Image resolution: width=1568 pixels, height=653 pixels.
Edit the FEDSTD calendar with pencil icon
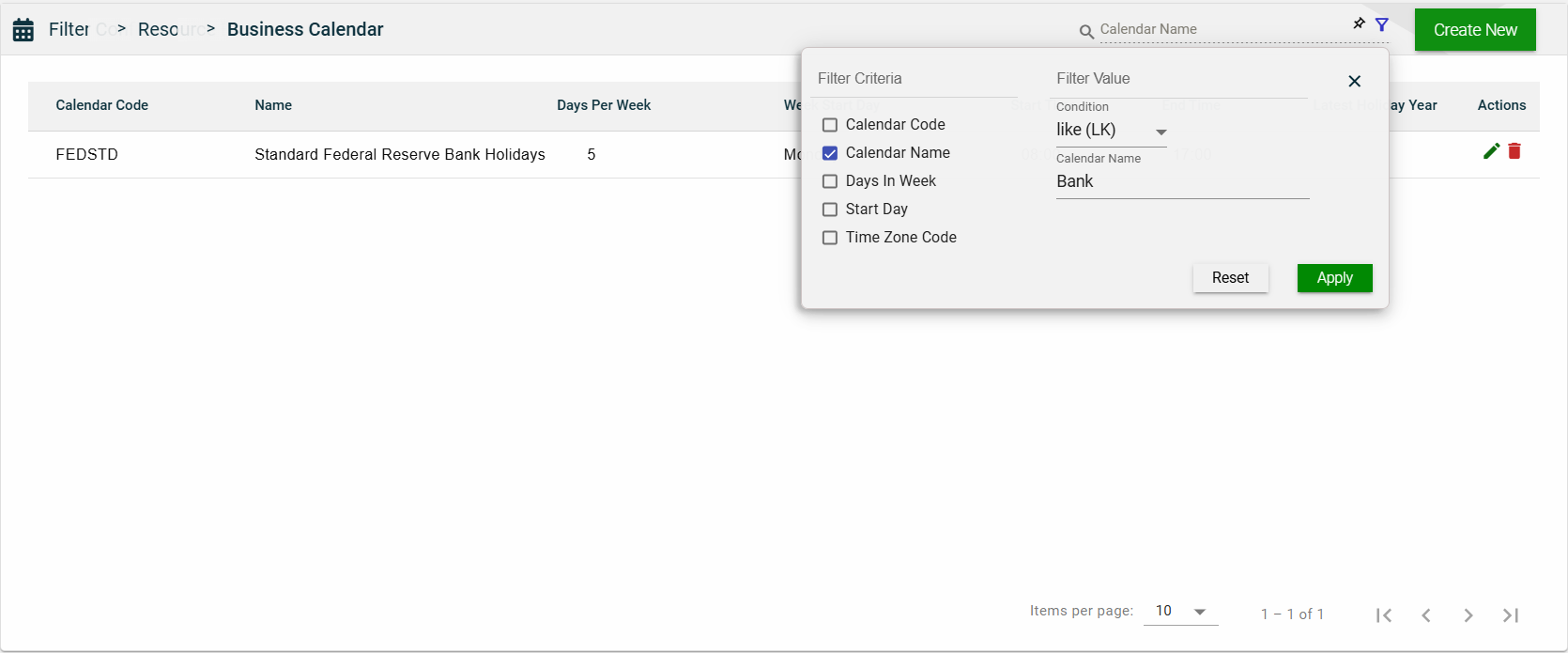pyautogui.click(x=1491, y=151)
